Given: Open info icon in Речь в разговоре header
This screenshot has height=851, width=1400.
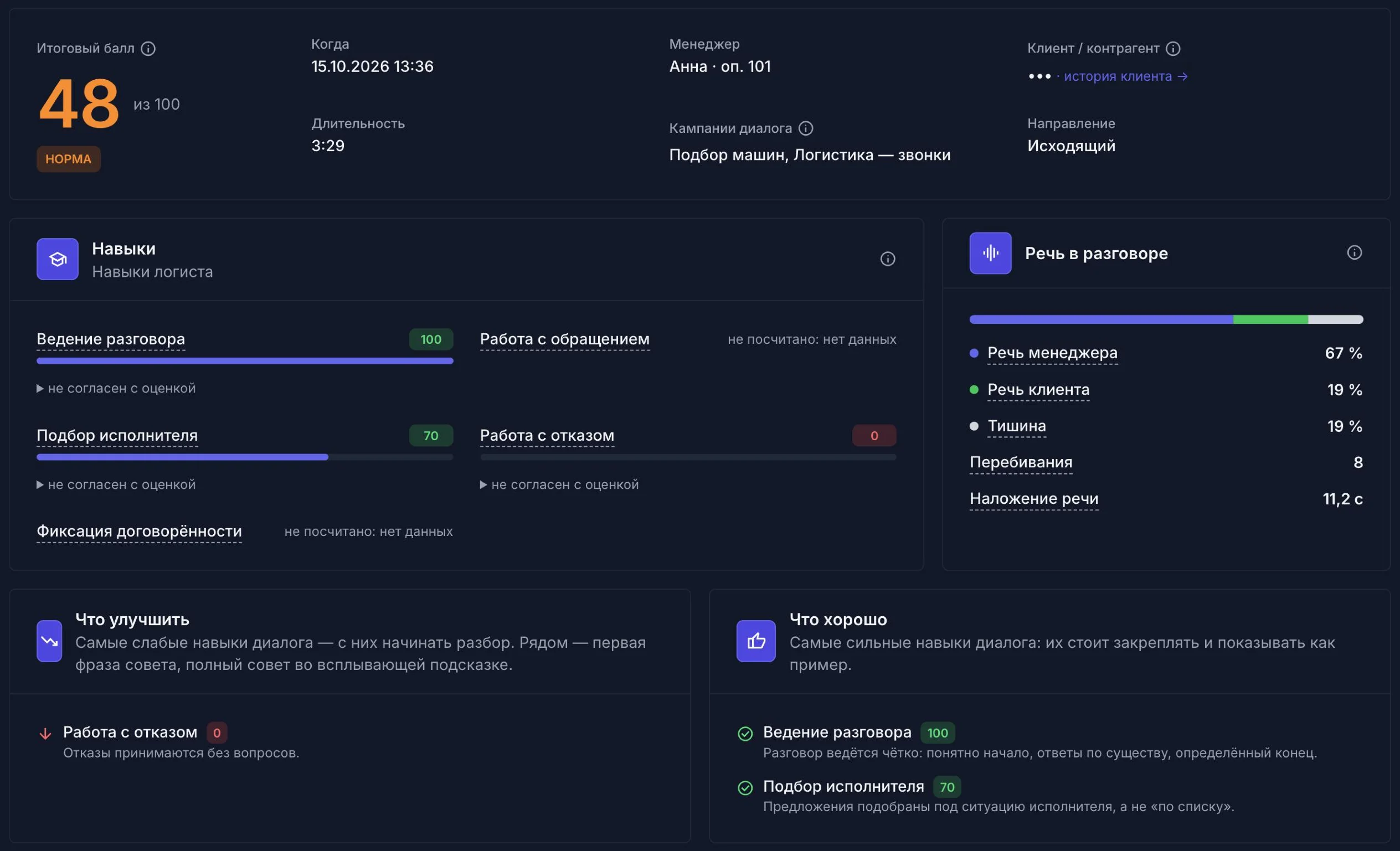Looking at the screenshot, I should (x=1355, y=253).
